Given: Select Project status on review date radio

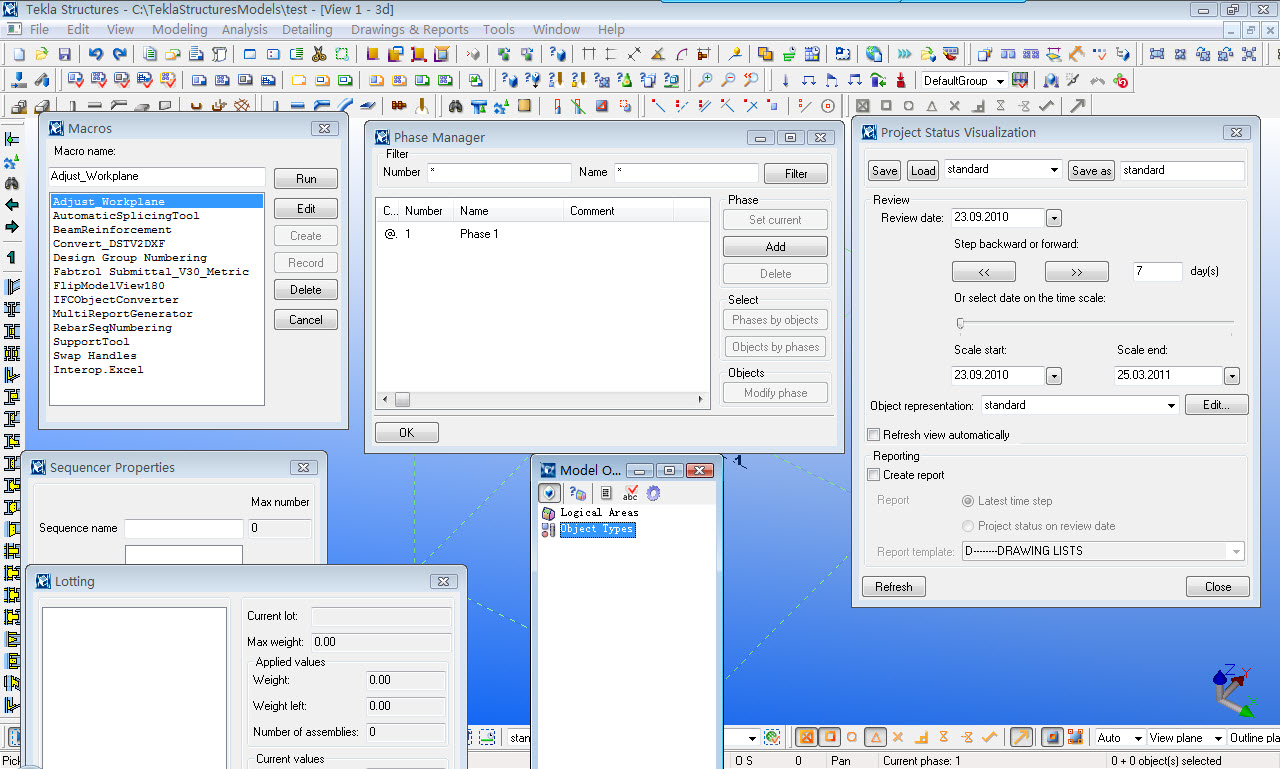Looking at the screenshot, I should click(x=967, y=526).
